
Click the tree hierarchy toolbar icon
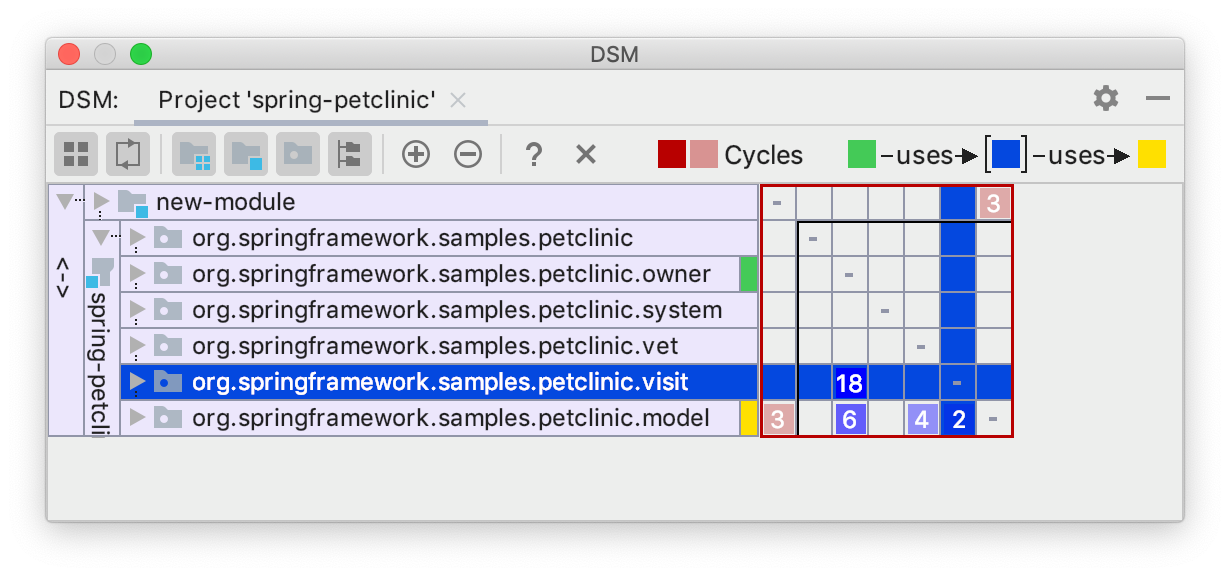pos(349,154)
